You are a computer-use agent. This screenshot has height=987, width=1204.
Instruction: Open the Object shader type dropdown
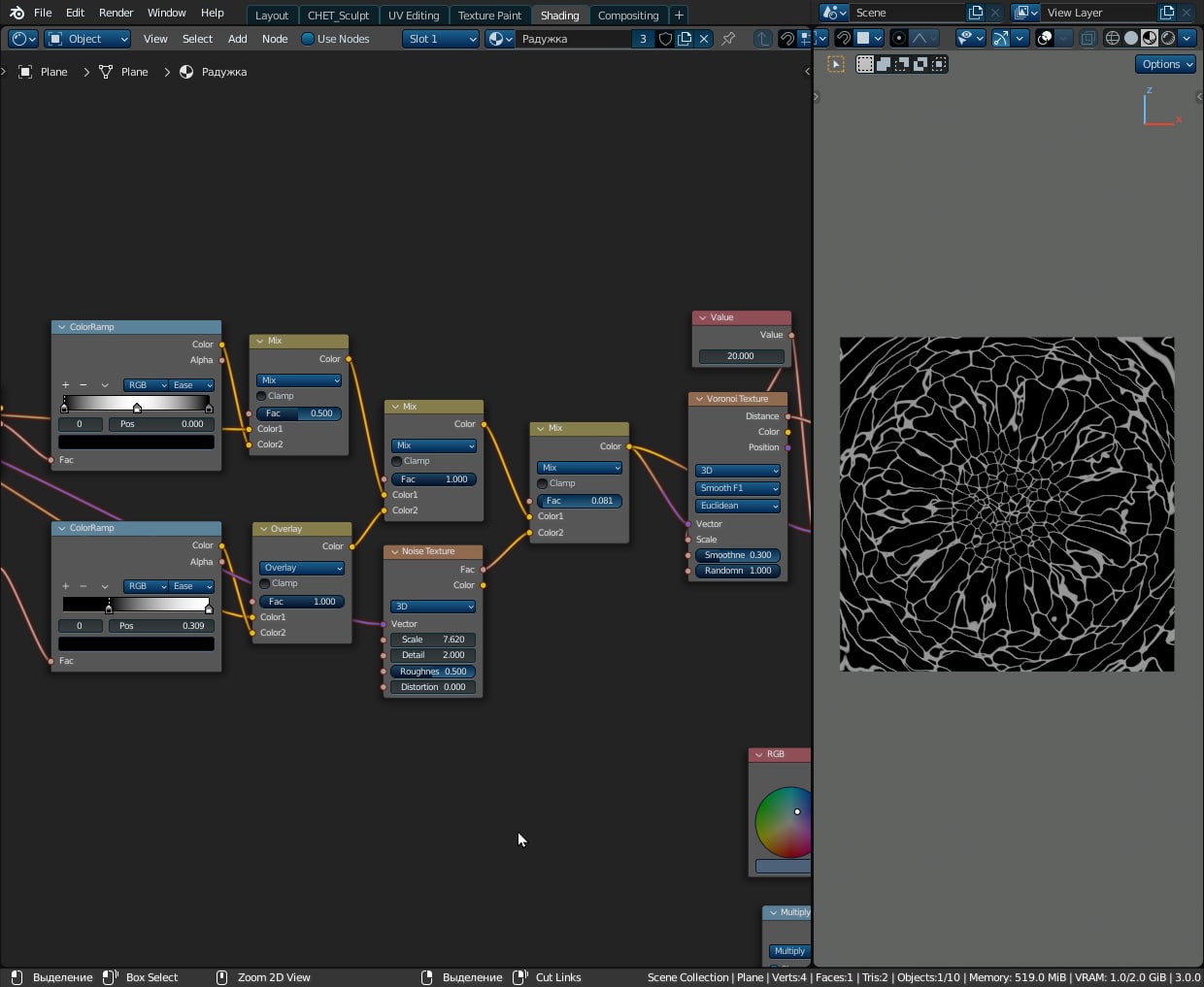tap(87, 39)
